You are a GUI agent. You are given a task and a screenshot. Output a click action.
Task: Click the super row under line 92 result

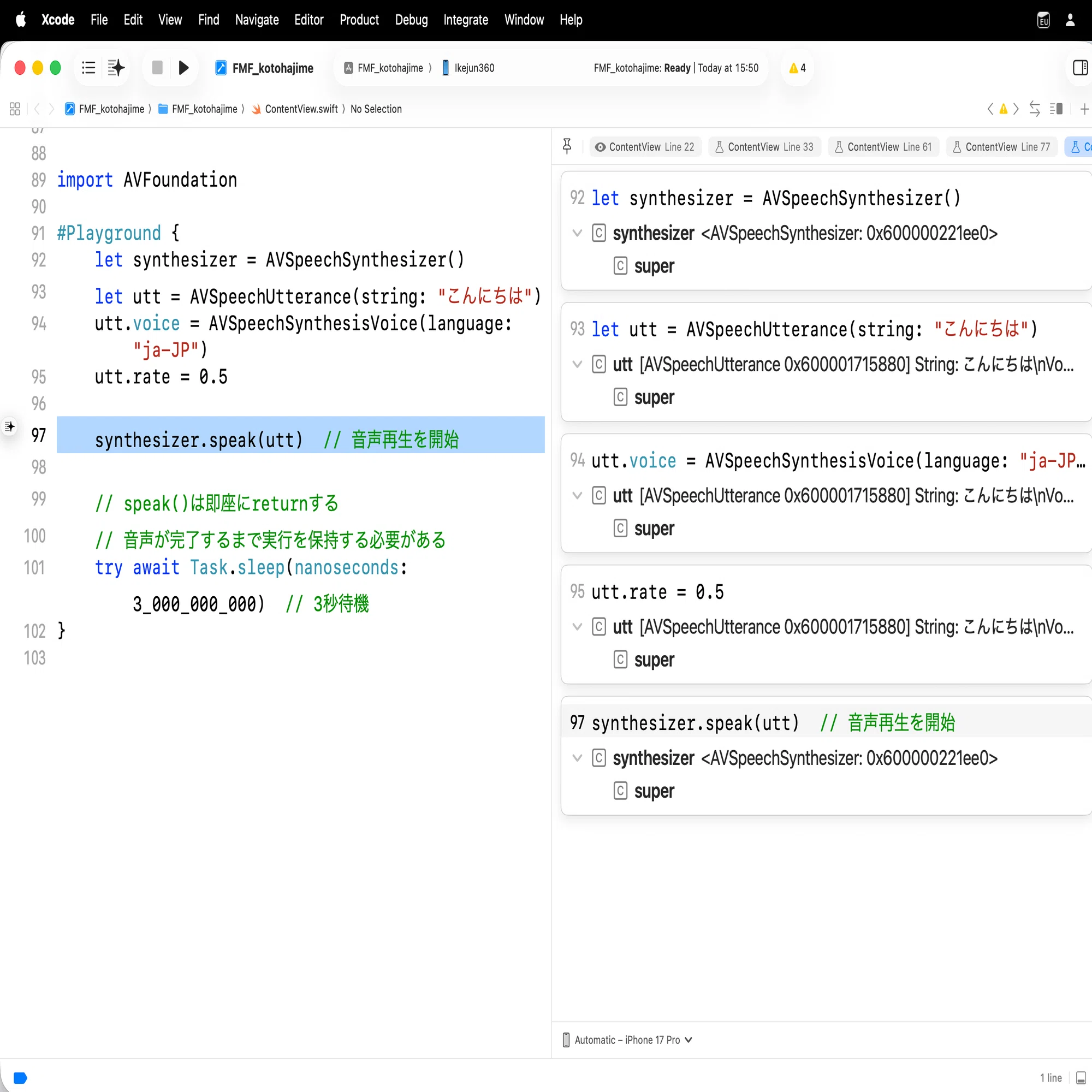644,266
